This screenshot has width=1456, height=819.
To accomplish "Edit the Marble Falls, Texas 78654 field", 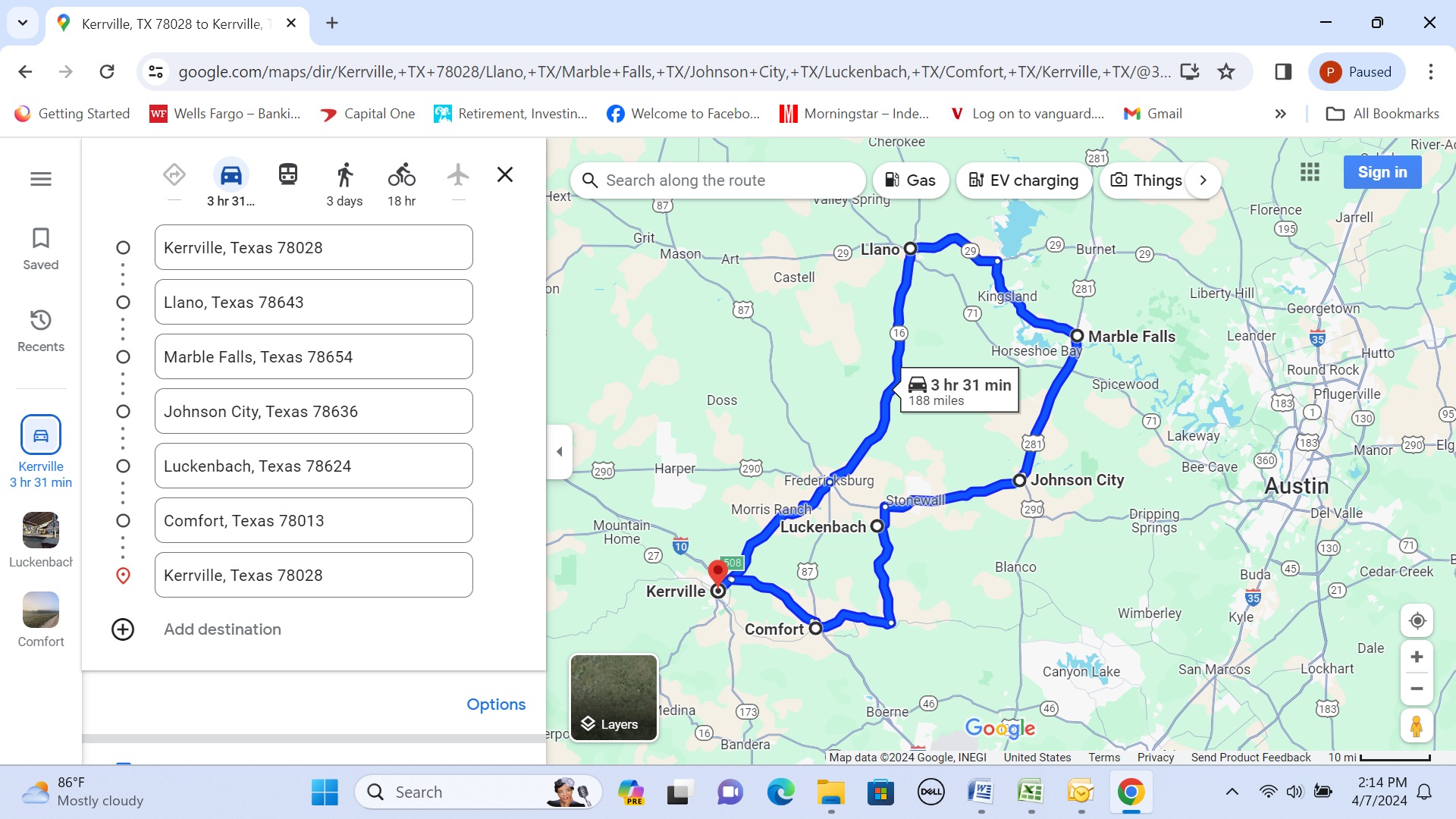I will [x=314, y=357].
